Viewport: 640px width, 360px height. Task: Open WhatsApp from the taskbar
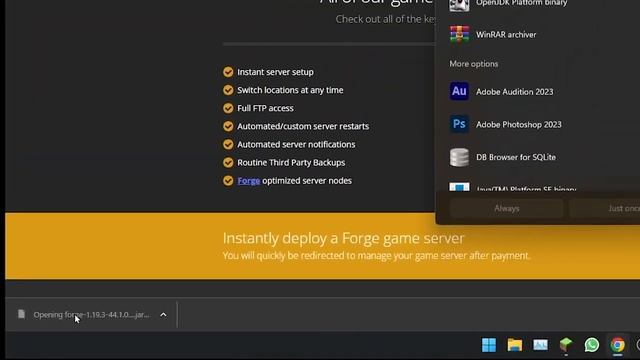592,345
